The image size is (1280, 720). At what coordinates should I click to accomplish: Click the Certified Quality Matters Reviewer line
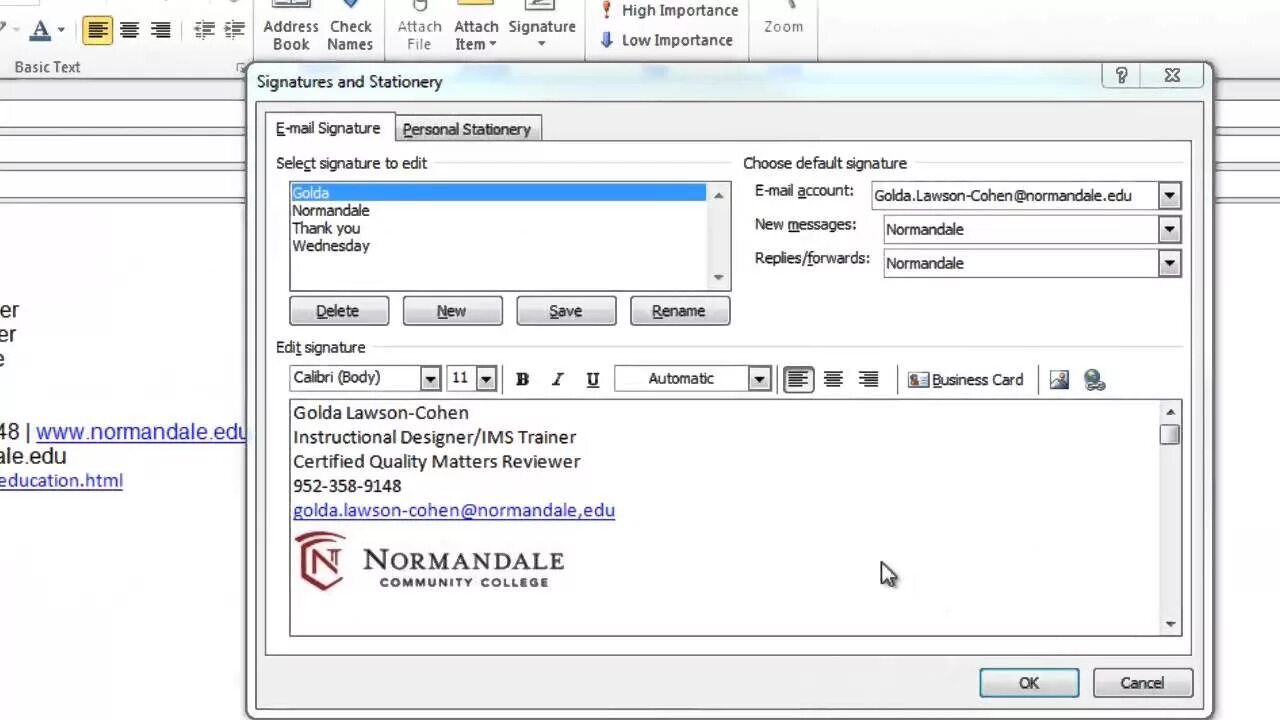[436, 462]
